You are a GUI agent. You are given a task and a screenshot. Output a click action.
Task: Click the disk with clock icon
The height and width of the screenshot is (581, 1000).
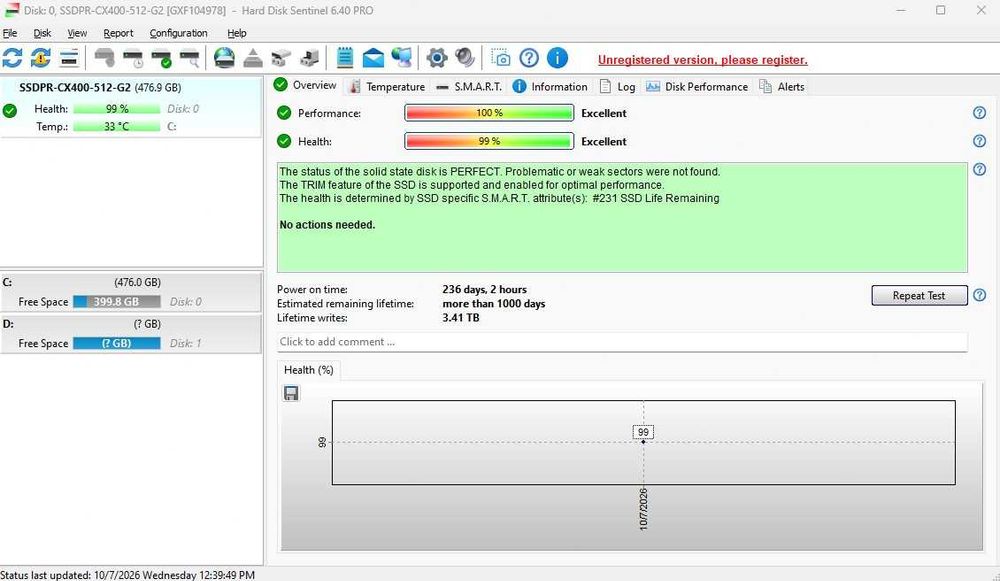click(x=133, y=58)
